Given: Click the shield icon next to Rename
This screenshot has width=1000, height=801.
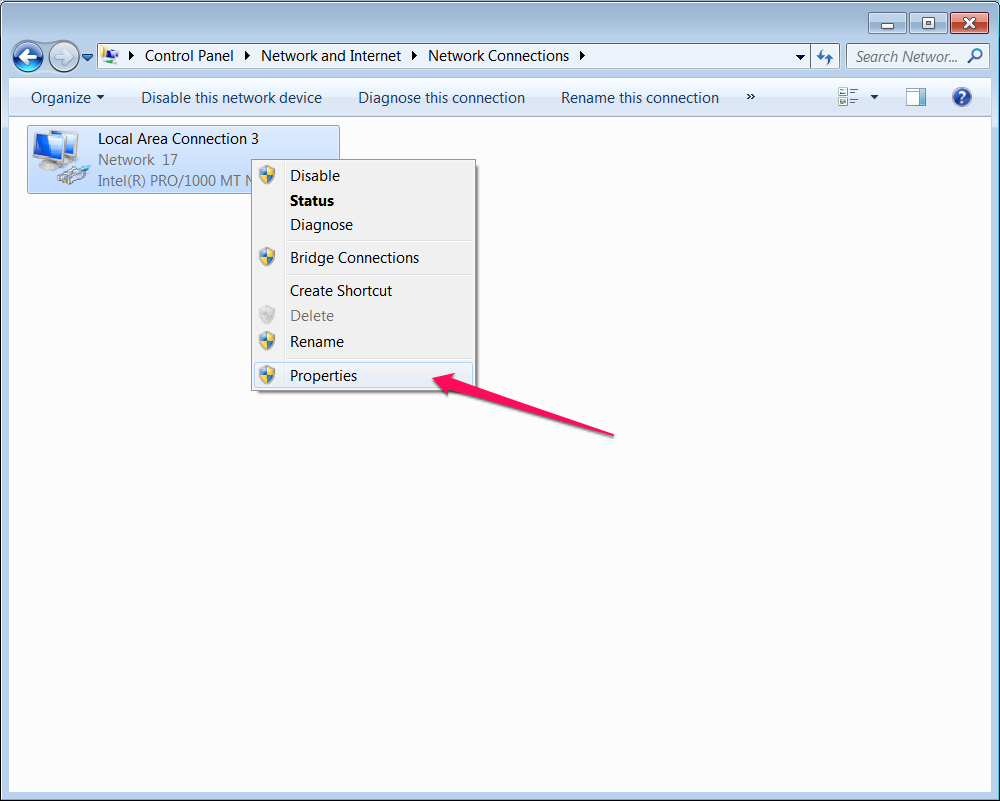Looking at the screenshot, I should [267, 341].
